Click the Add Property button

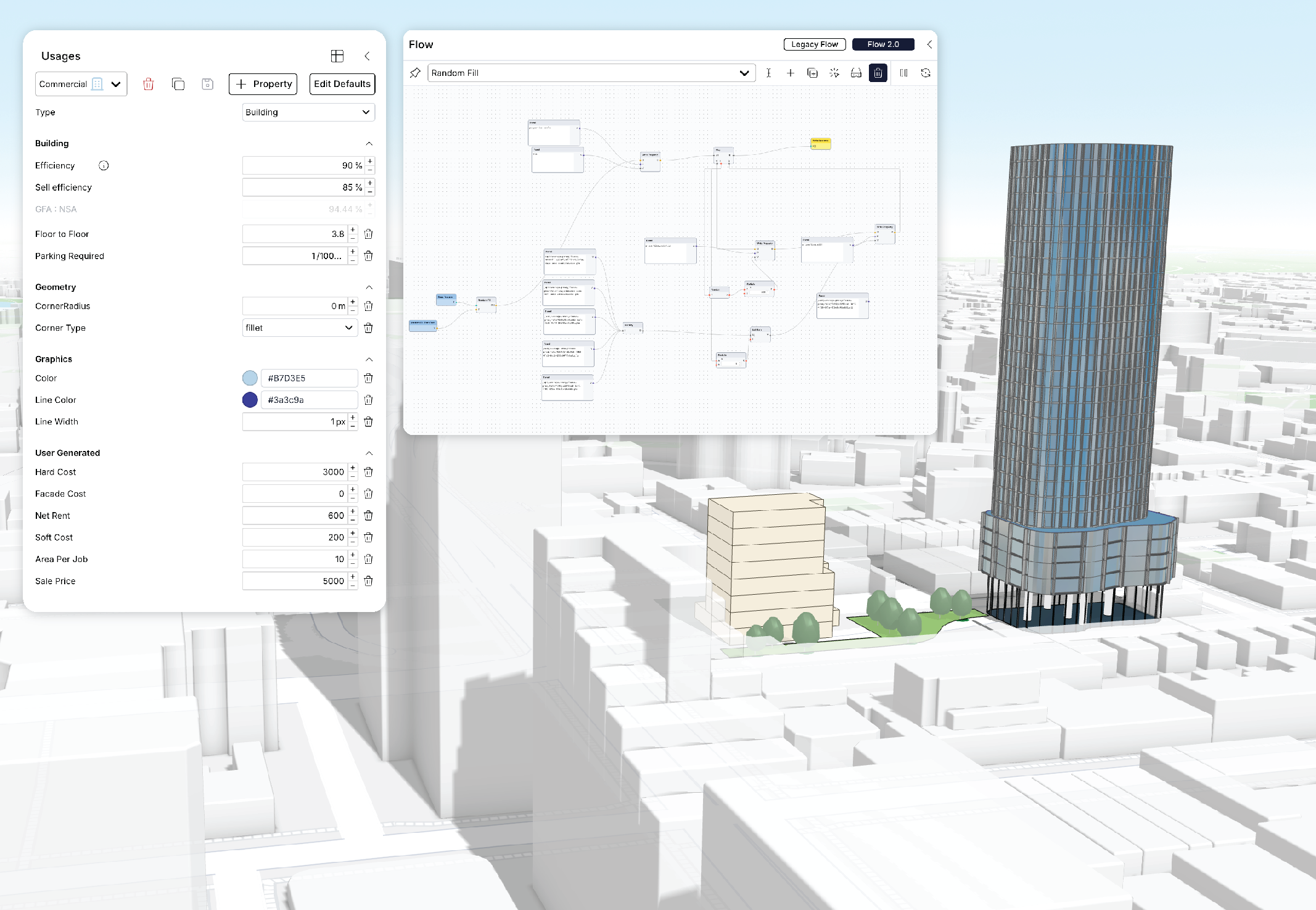pos(263,84)
